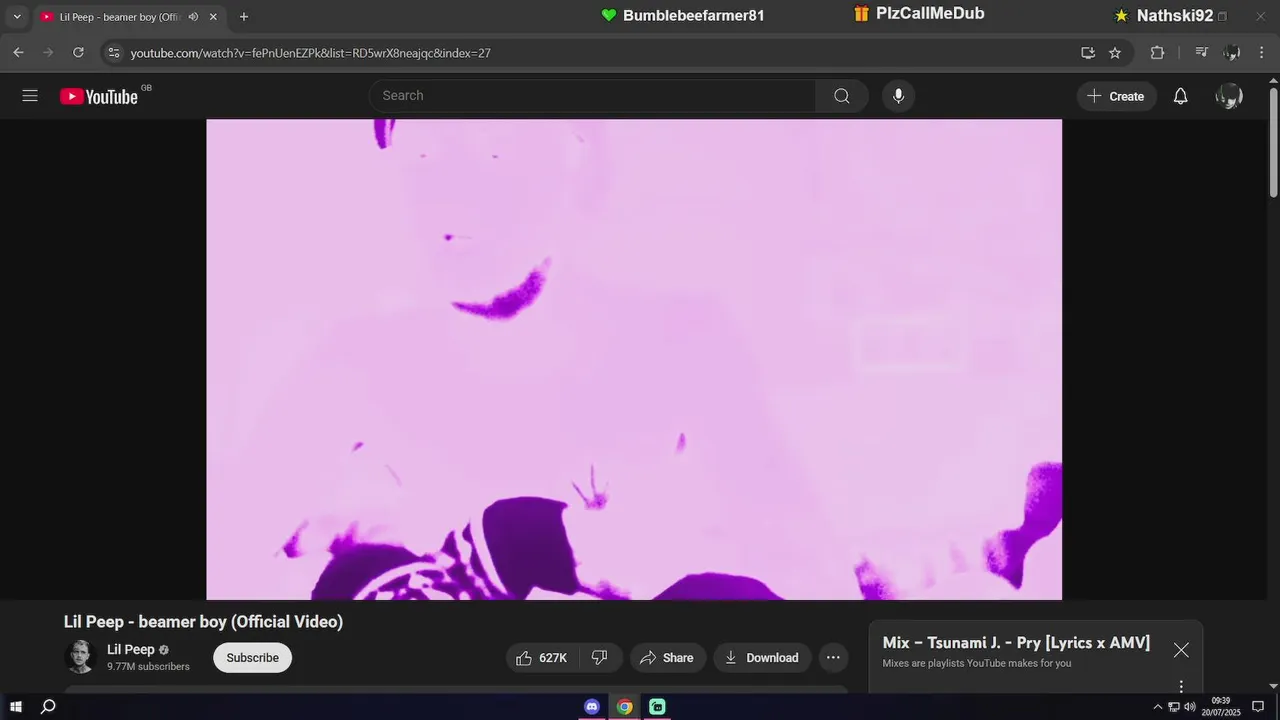Click the Share button
Image resolution: width=1280 pixels, height=720 pixels.
(667, 658)
